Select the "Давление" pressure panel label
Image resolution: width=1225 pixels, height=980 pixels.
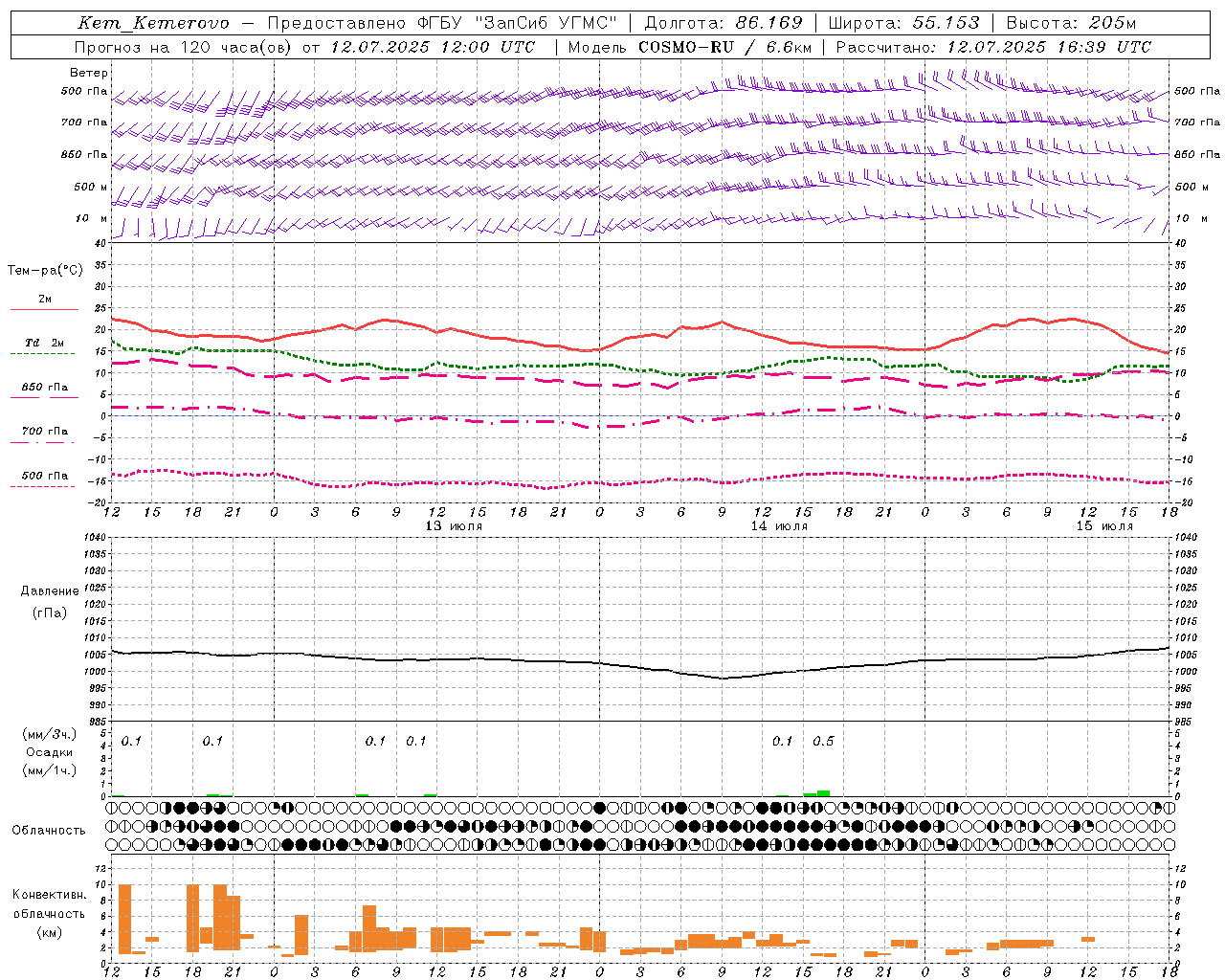pos(50,591)
